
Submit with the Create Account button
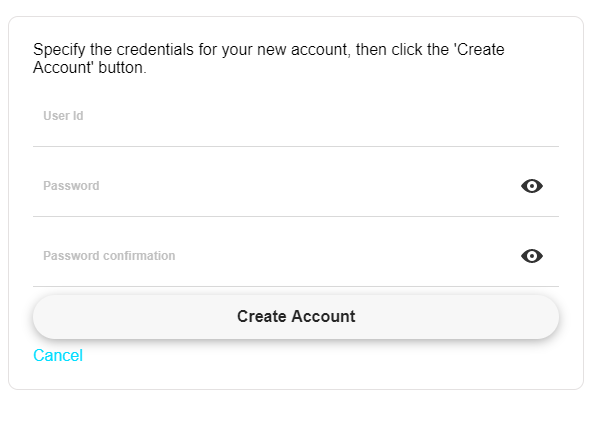point(296,317)
